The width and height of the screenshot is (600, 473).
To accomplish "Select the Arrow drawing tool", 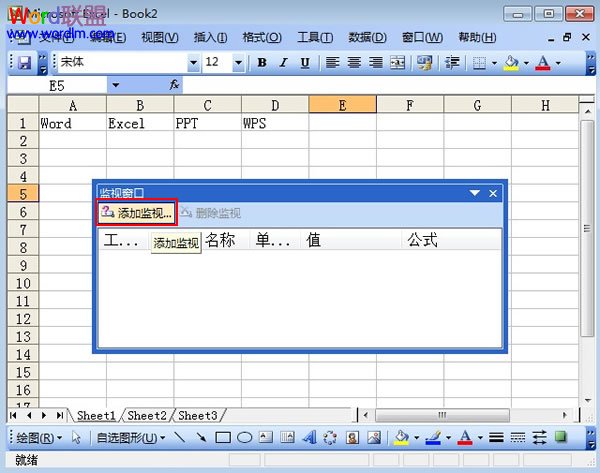I will coord(201,437).
